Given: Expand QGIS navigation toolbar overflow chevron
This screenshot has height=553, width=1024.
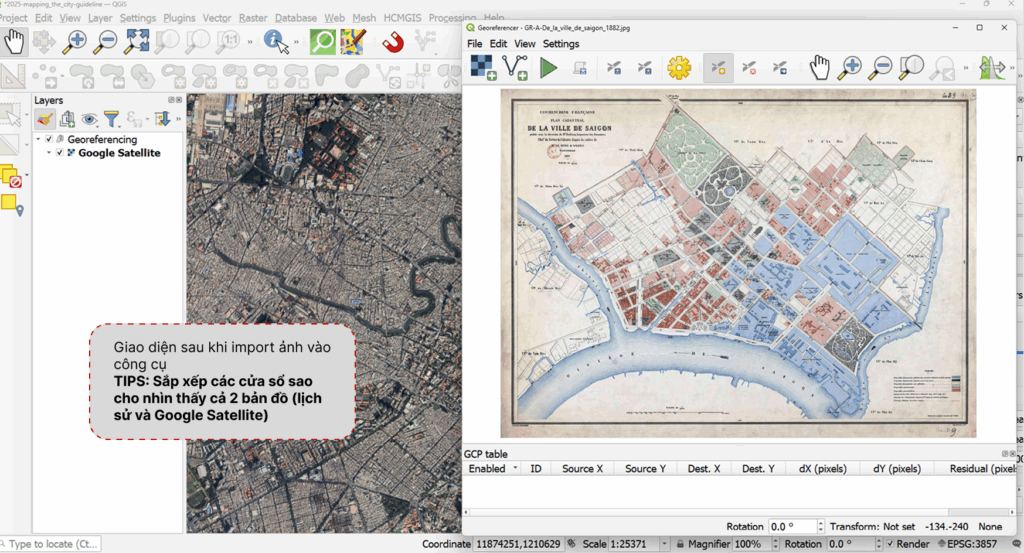Looking at the screenshot, I should (249, 42).
